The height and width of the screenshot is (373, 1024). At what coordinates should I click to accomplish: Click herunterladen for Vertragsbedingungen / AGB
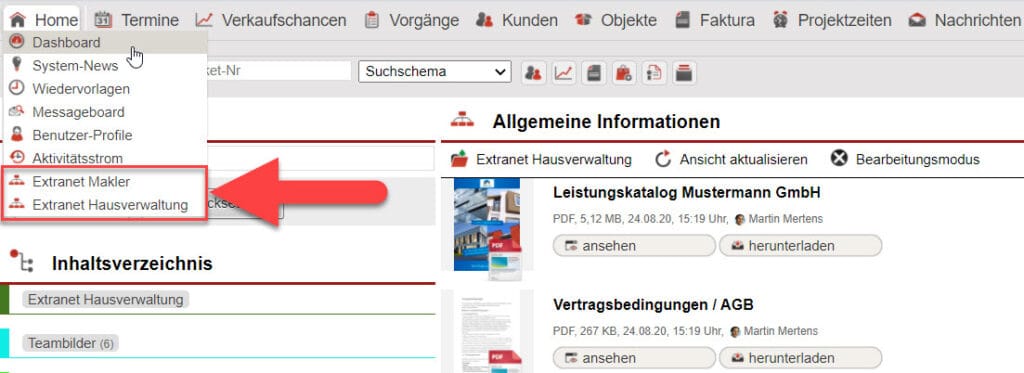[x=801, y=358]
